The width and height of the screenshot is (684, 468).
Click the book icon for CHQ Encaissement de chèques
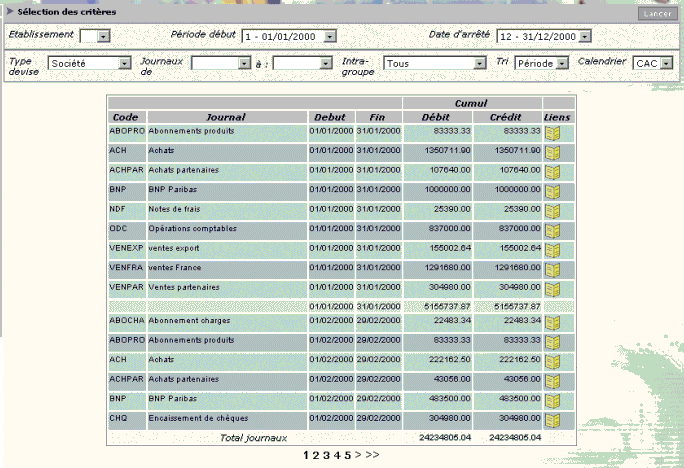coord(552,421)
